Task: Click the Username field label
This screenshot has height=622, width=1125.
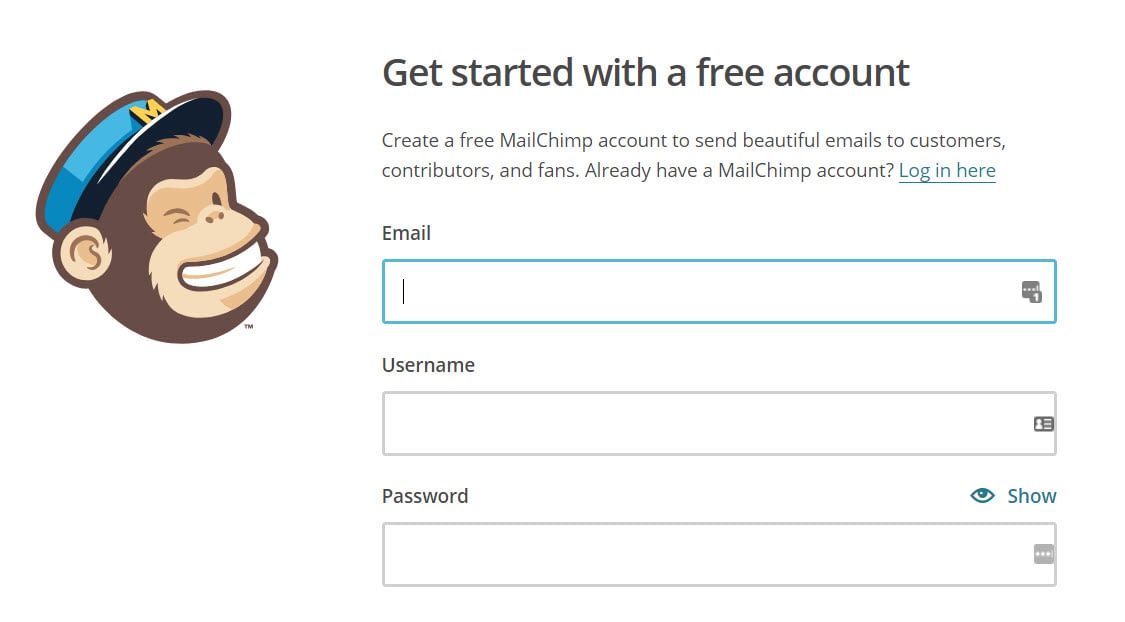Action: point(428,365)
